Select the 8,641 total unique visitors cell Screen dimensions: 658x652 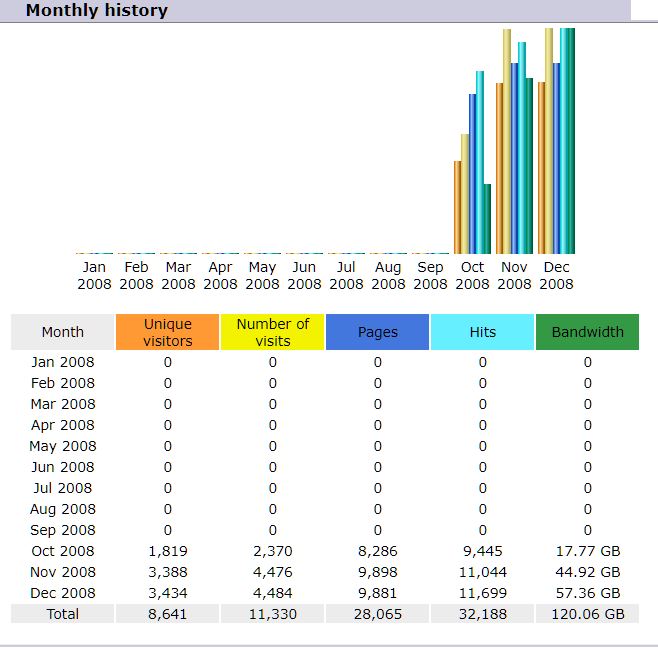point(167,614)
